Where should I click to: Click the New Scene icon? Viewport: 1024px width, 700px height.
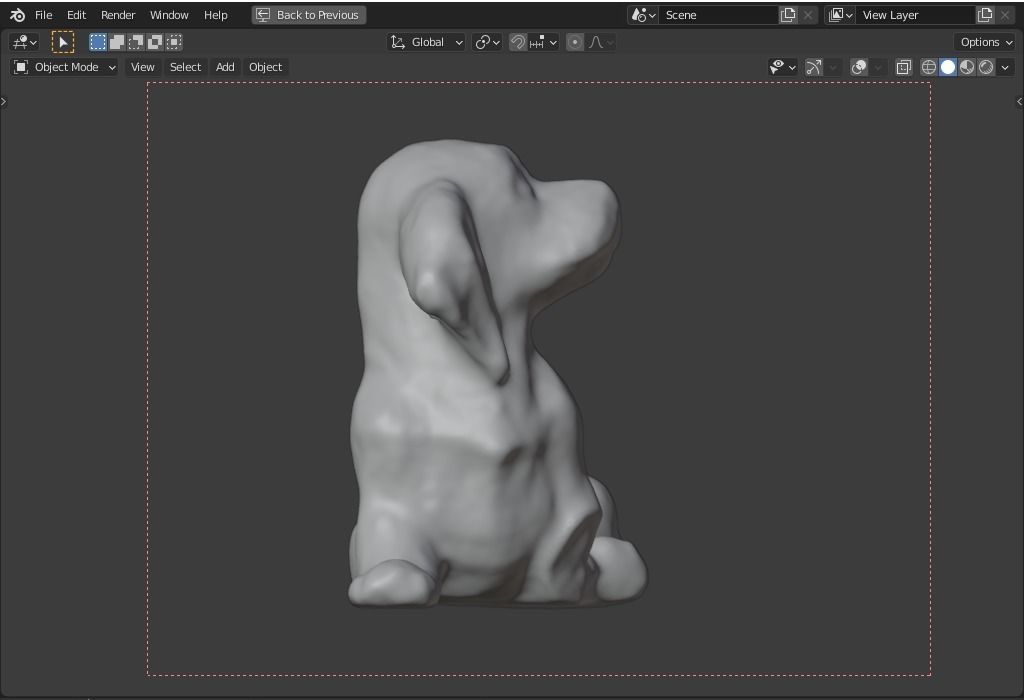point(788,15)
